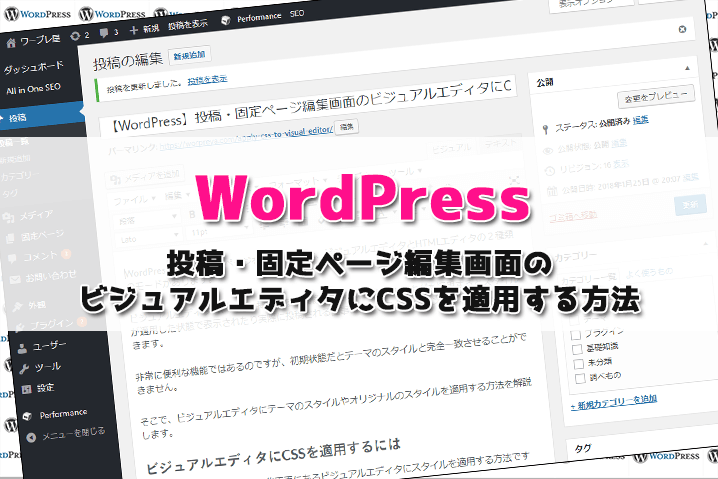
Task: Open the ファイル editor menu
Action: (134, 200)
